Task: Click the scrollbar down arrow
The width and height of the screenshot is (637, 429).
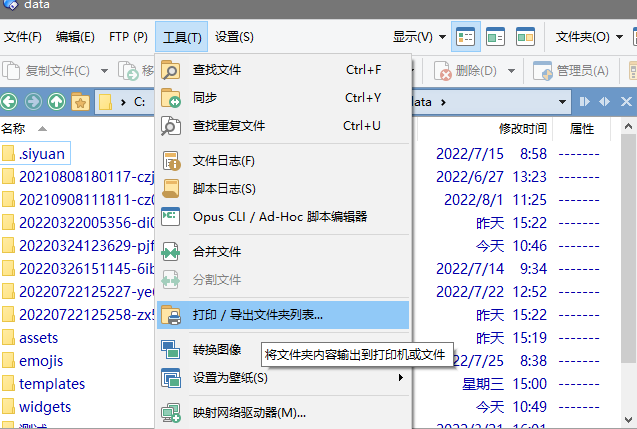Action: click(x=628, y=419)
